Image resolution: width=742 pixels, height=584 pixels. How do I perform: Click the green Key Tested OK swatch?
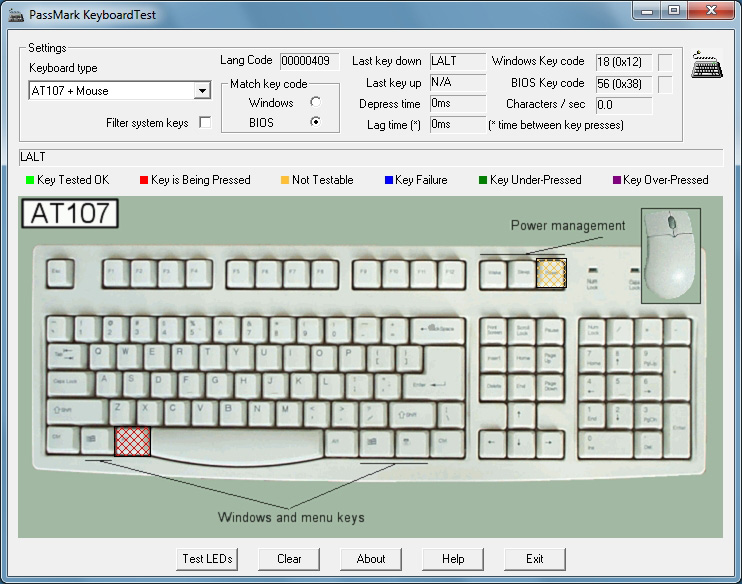[30, 180]
